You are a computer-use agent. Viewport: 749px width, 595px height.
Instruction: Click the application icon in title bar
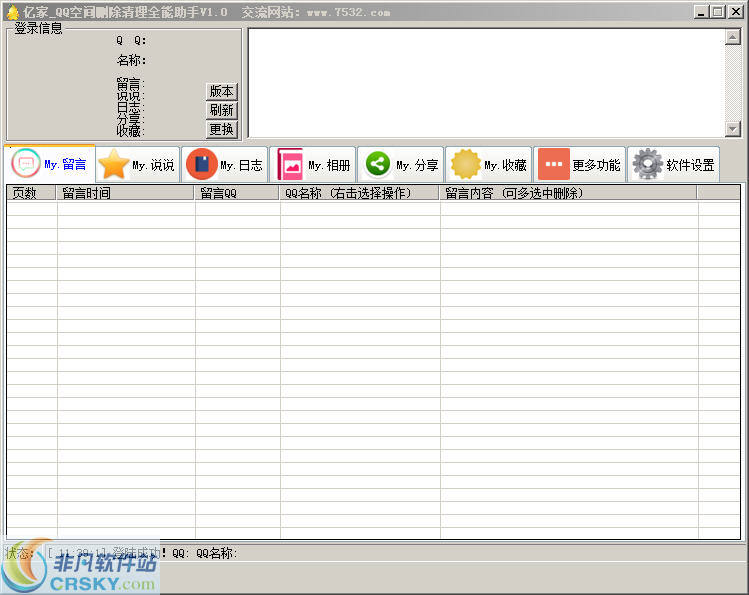13,12
